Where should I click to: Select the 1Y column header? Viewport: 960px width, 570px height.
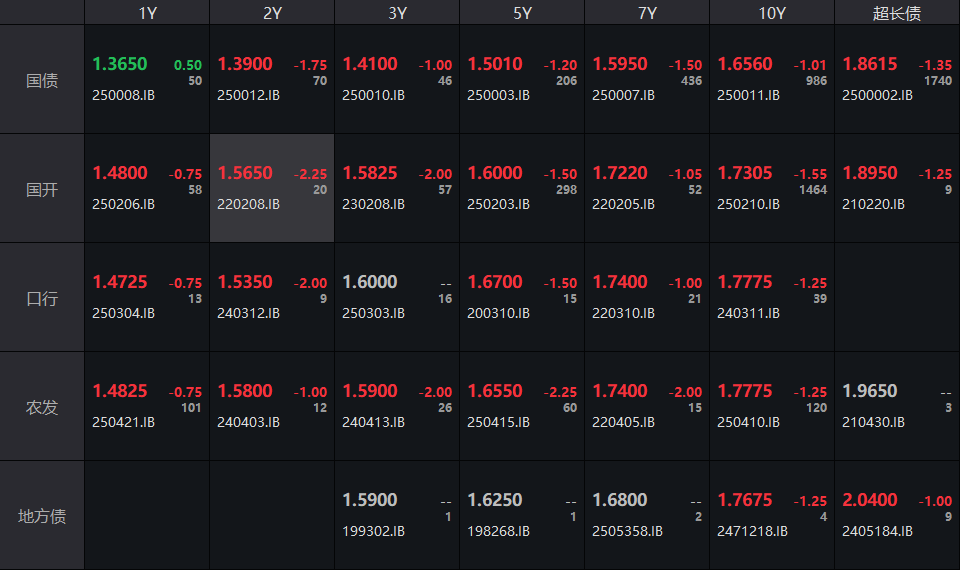(147, 13)
